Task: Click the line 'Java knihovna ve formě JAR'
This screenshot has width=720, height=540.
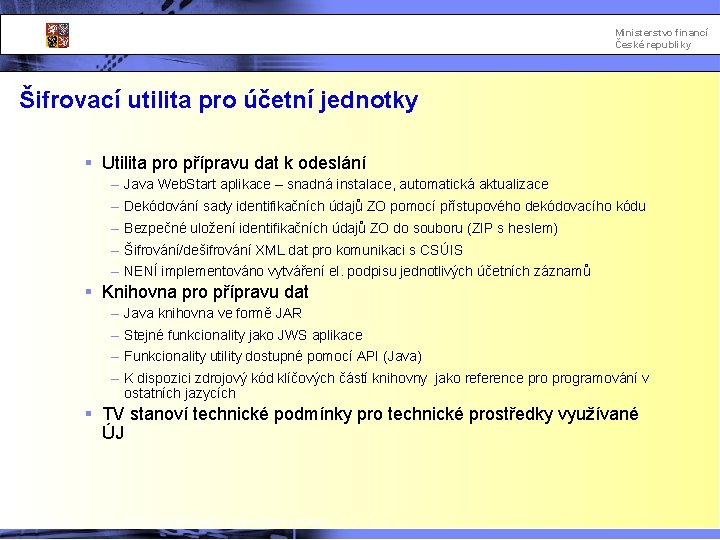Action: point(213,313)
